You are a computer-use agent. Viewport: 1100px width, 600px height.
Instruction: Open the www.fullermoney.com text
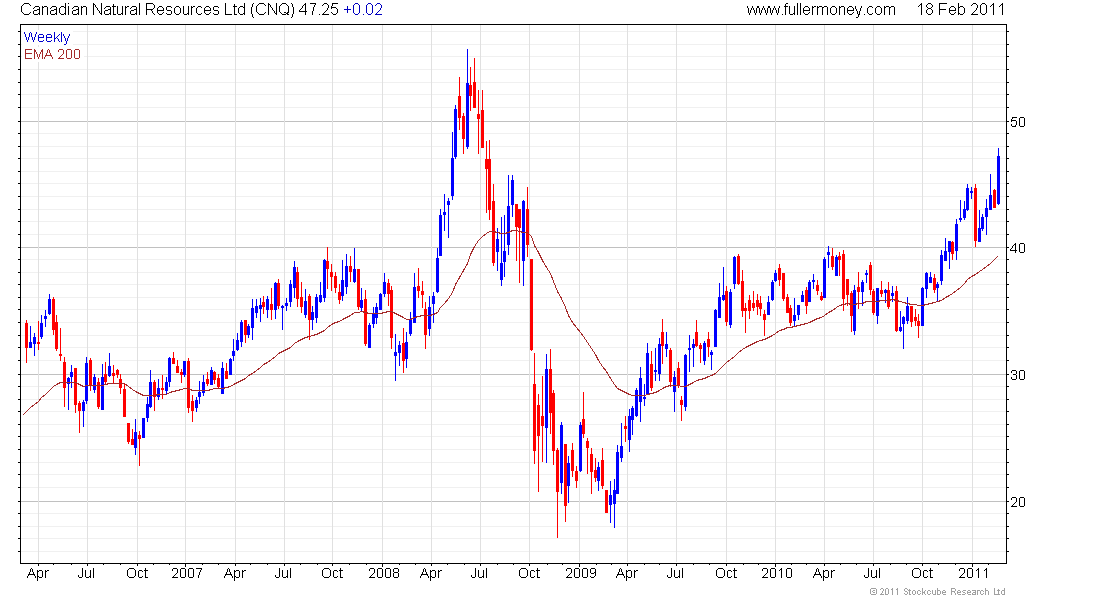821,10
